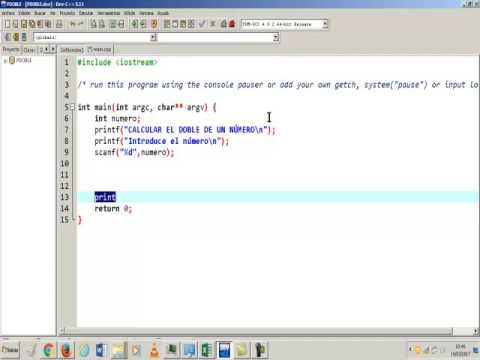Image resolution: width=480 pixels, height=360 pixels.
Task: Click the printf 'Introduce el número' line
Action: (x=162, y=141)
